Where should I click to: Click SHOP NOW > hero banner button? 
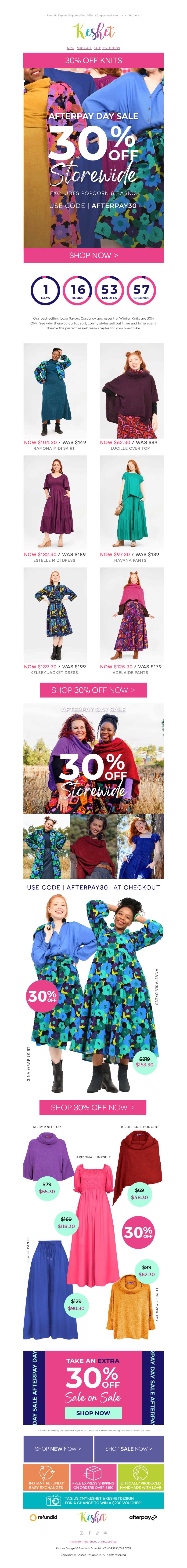point(93,255)
